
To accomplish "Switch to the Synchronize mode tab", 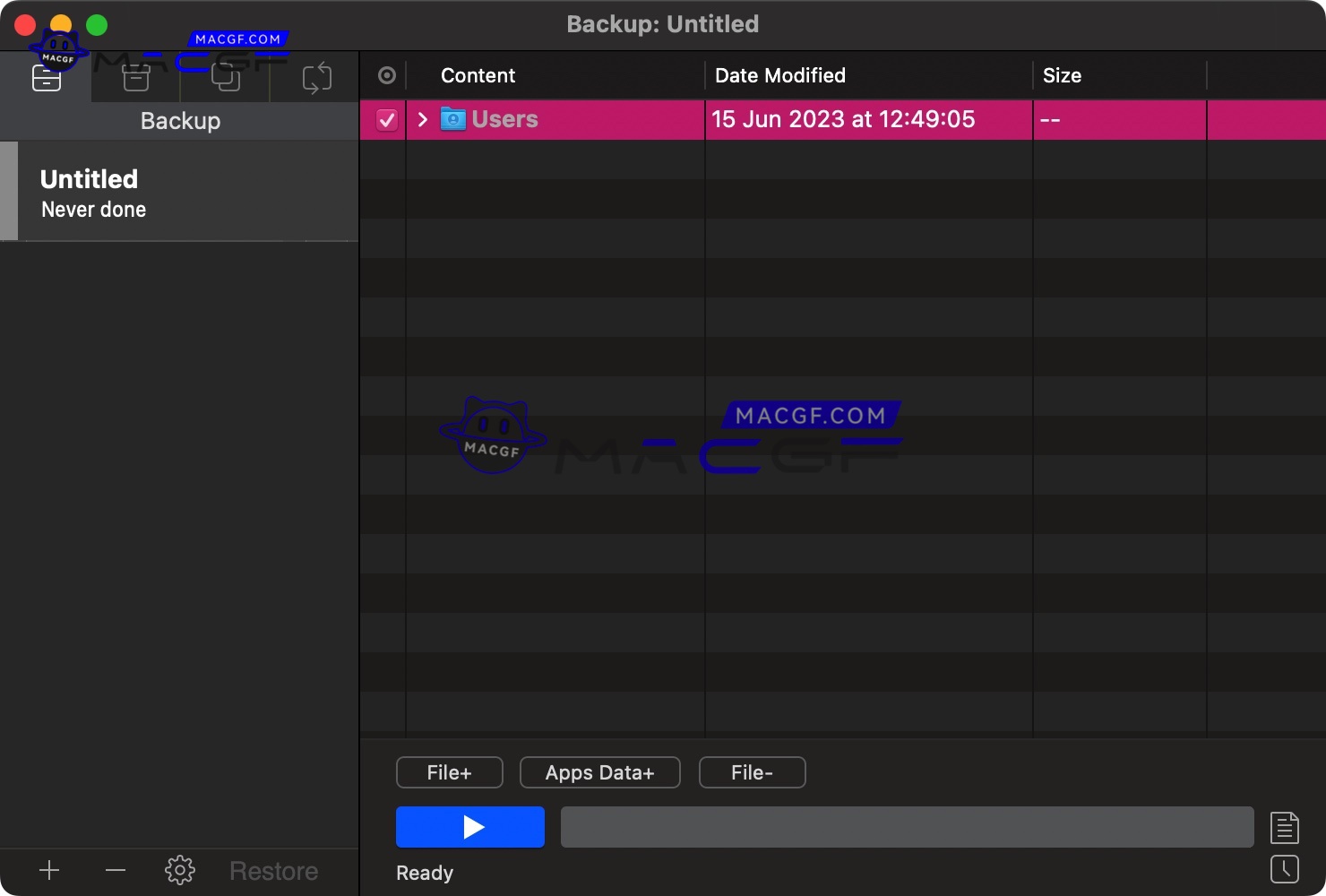I will pyautogui.click(x=316, y=77).
